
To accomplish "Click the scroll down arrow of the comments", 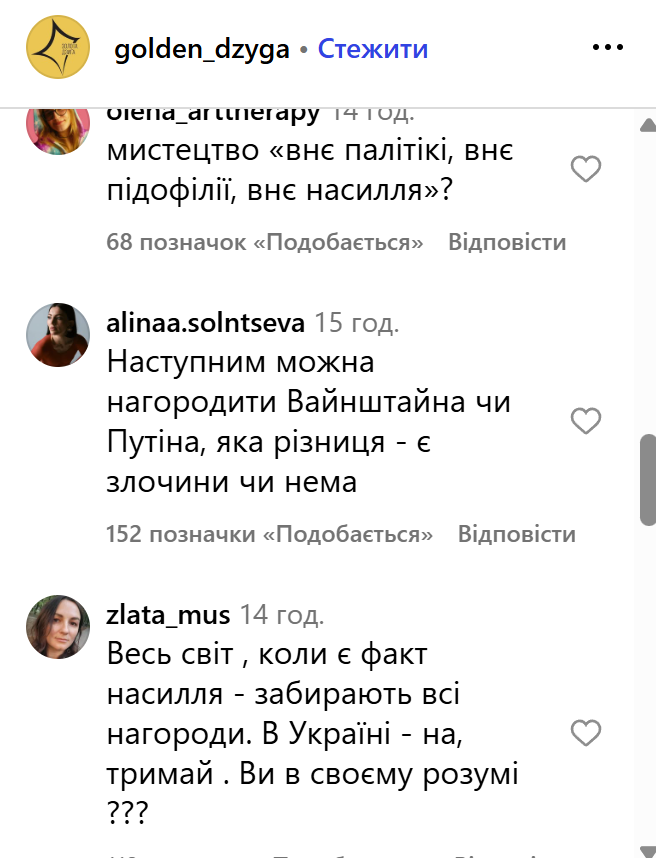I will 648,851.
